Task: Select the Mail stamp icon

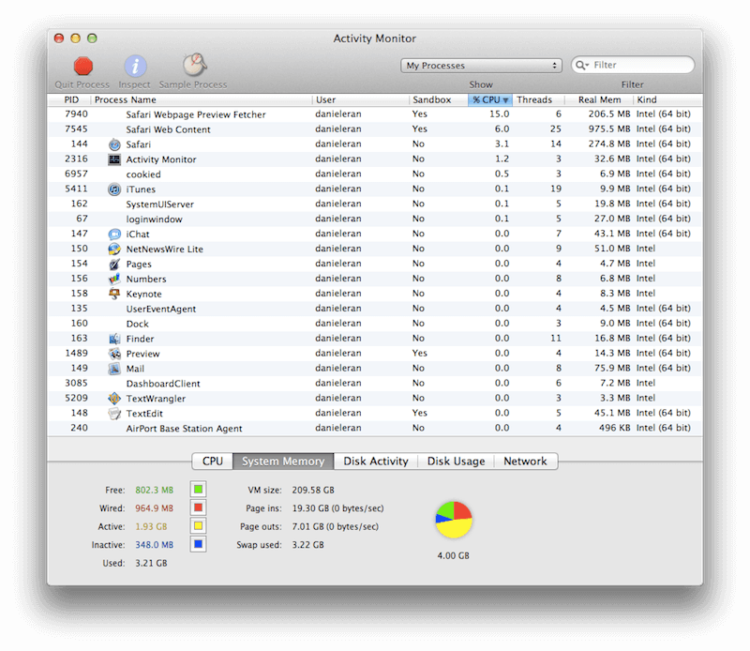Action: click(x=114, y=369)
